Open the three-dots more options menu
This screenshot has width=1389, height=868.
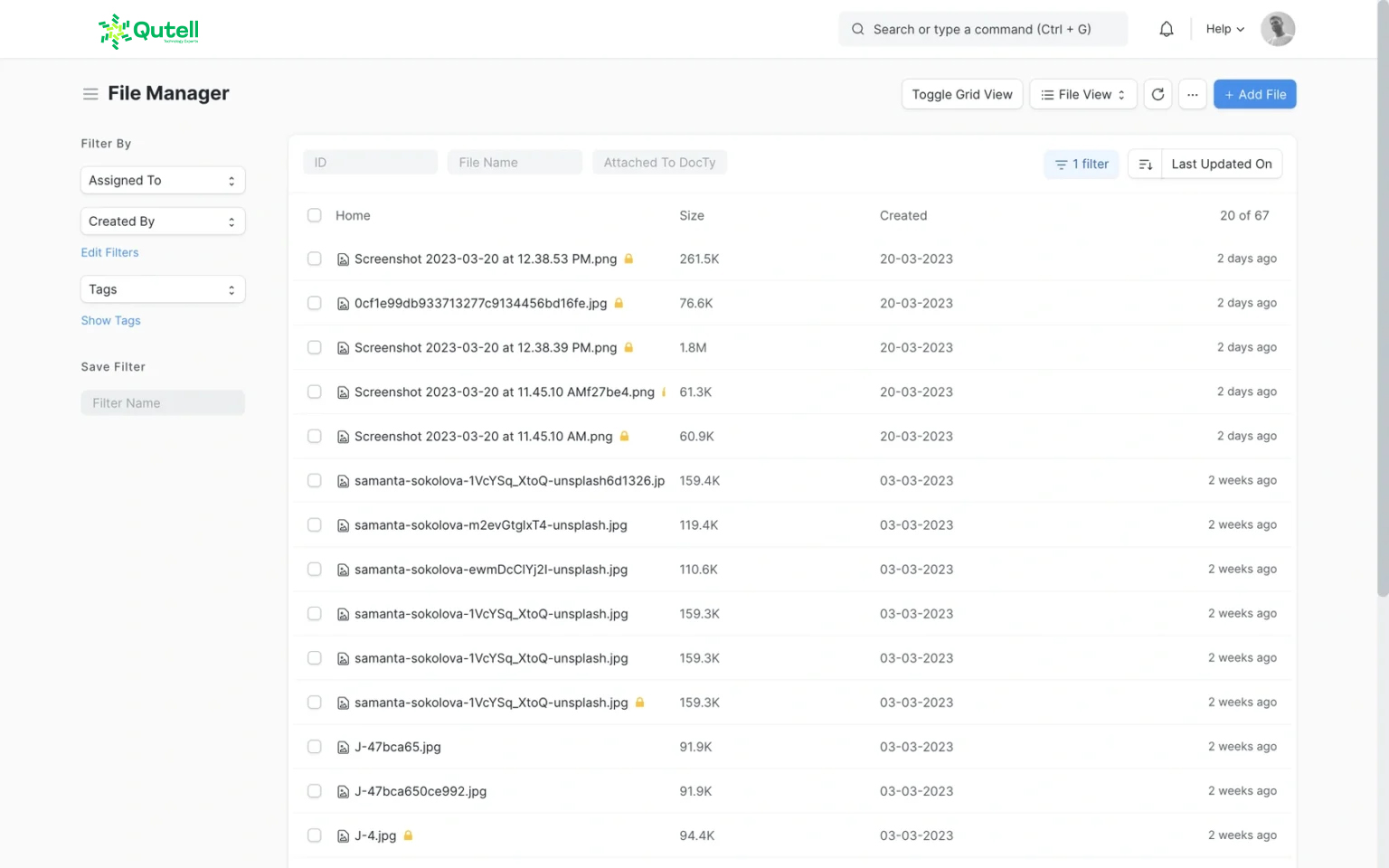(1193, 94)
